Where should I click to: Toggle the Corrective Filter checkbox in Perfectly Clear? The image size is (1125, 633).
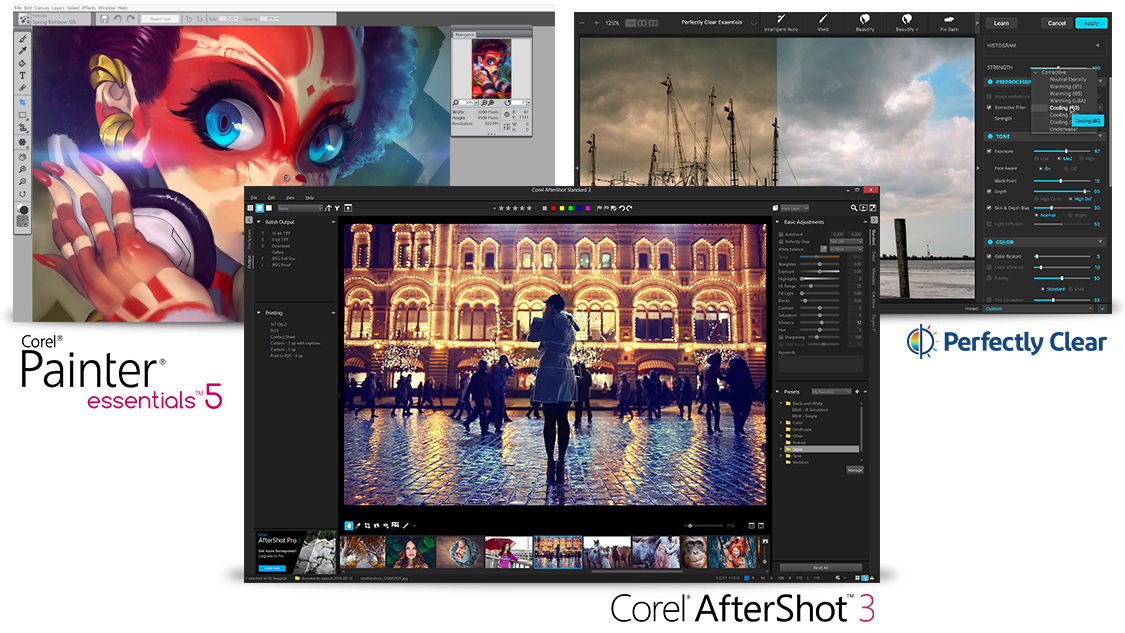989,107
